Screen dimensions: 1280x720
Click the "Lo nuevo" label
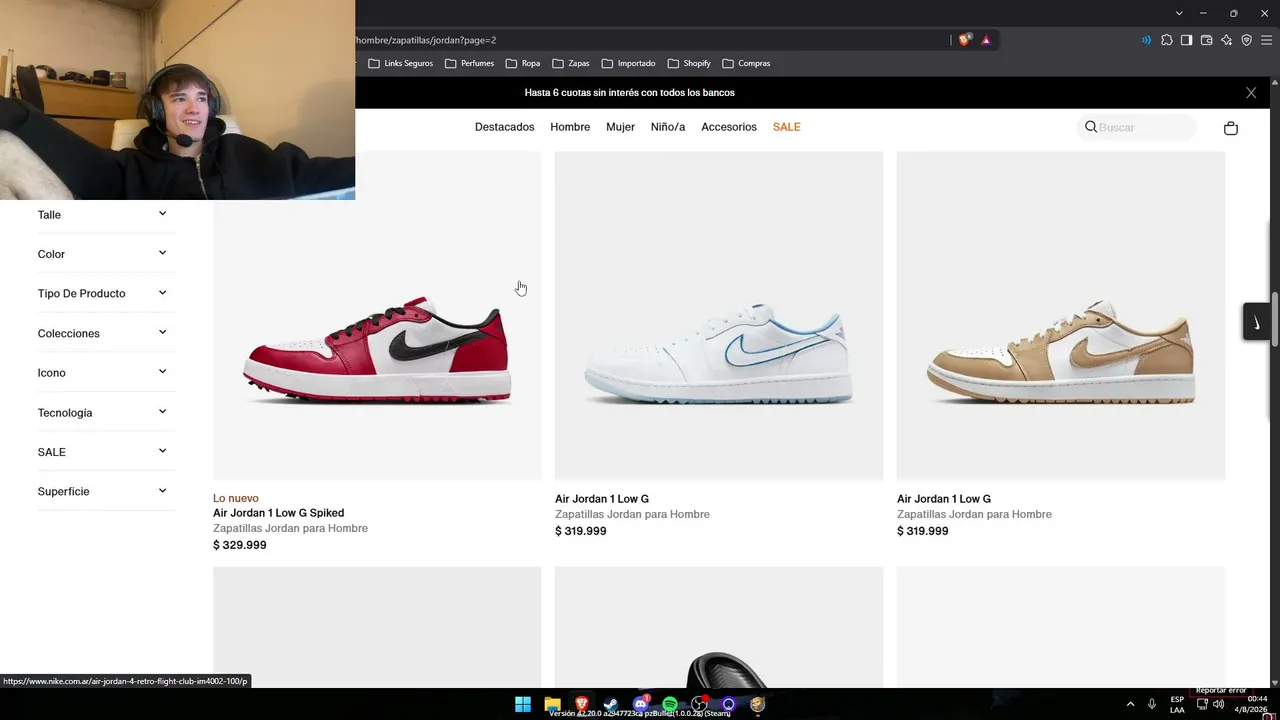click(236, 498)
